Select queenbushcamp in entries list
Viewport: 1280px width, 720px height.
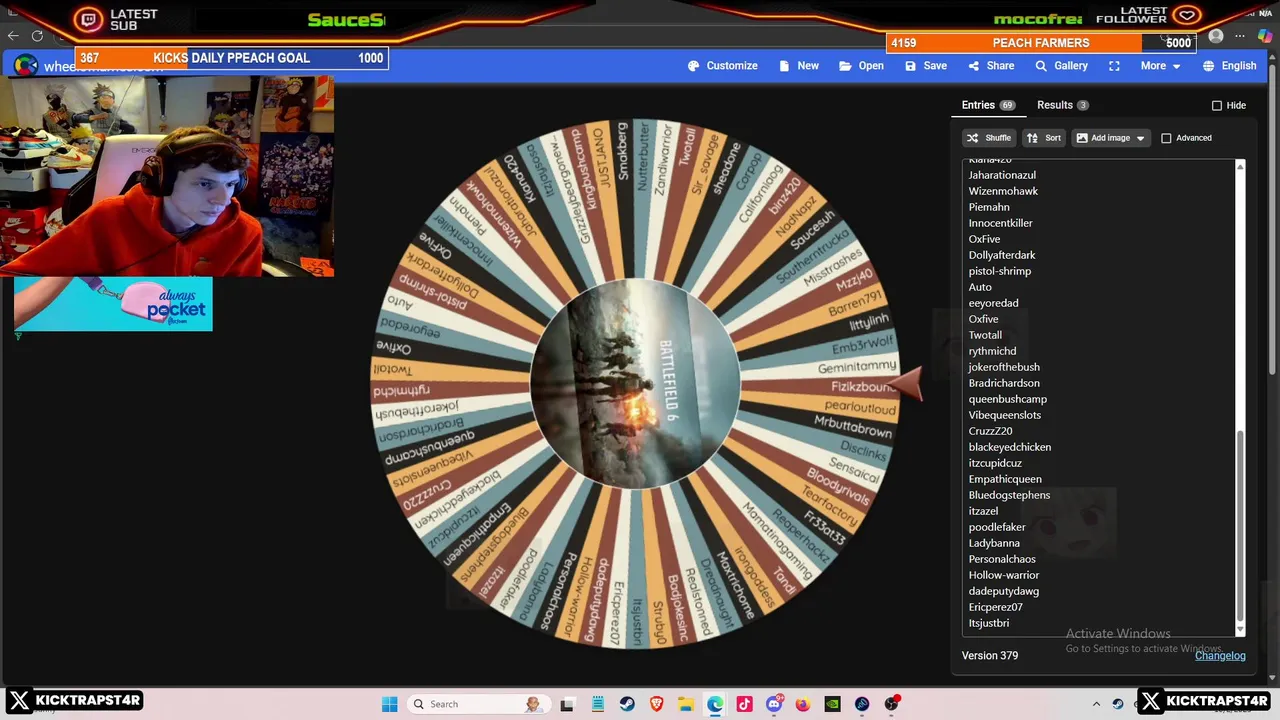pos(1008,399)
